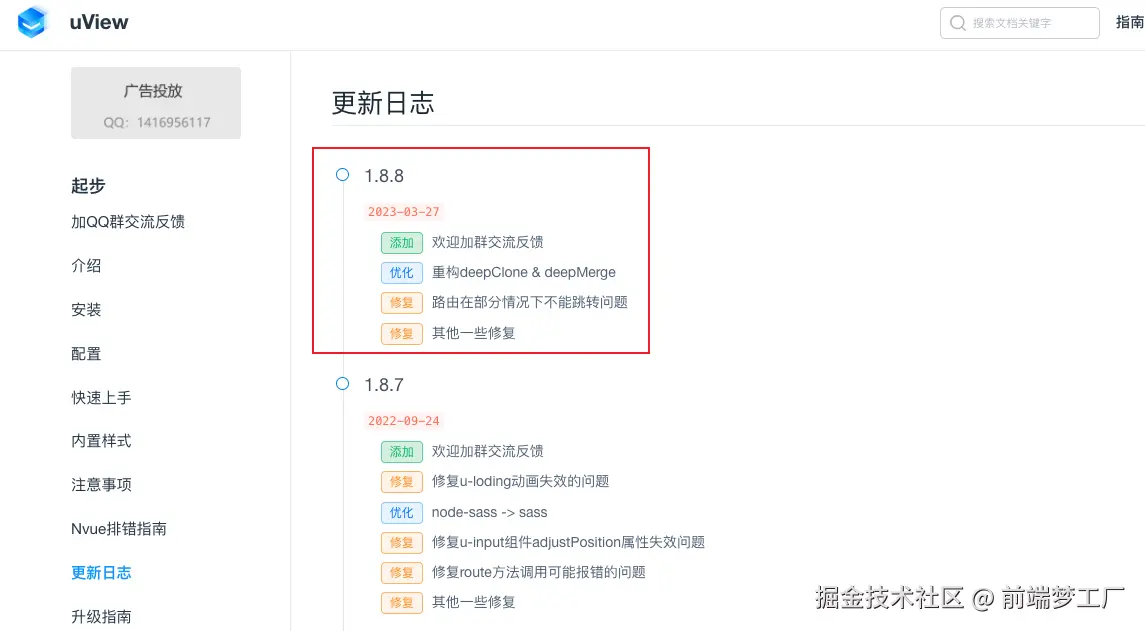Screen dimensions: 1145x631
Task: Open the 加QQ群交流反馈 sidebar link
Action: pos(128,222)
